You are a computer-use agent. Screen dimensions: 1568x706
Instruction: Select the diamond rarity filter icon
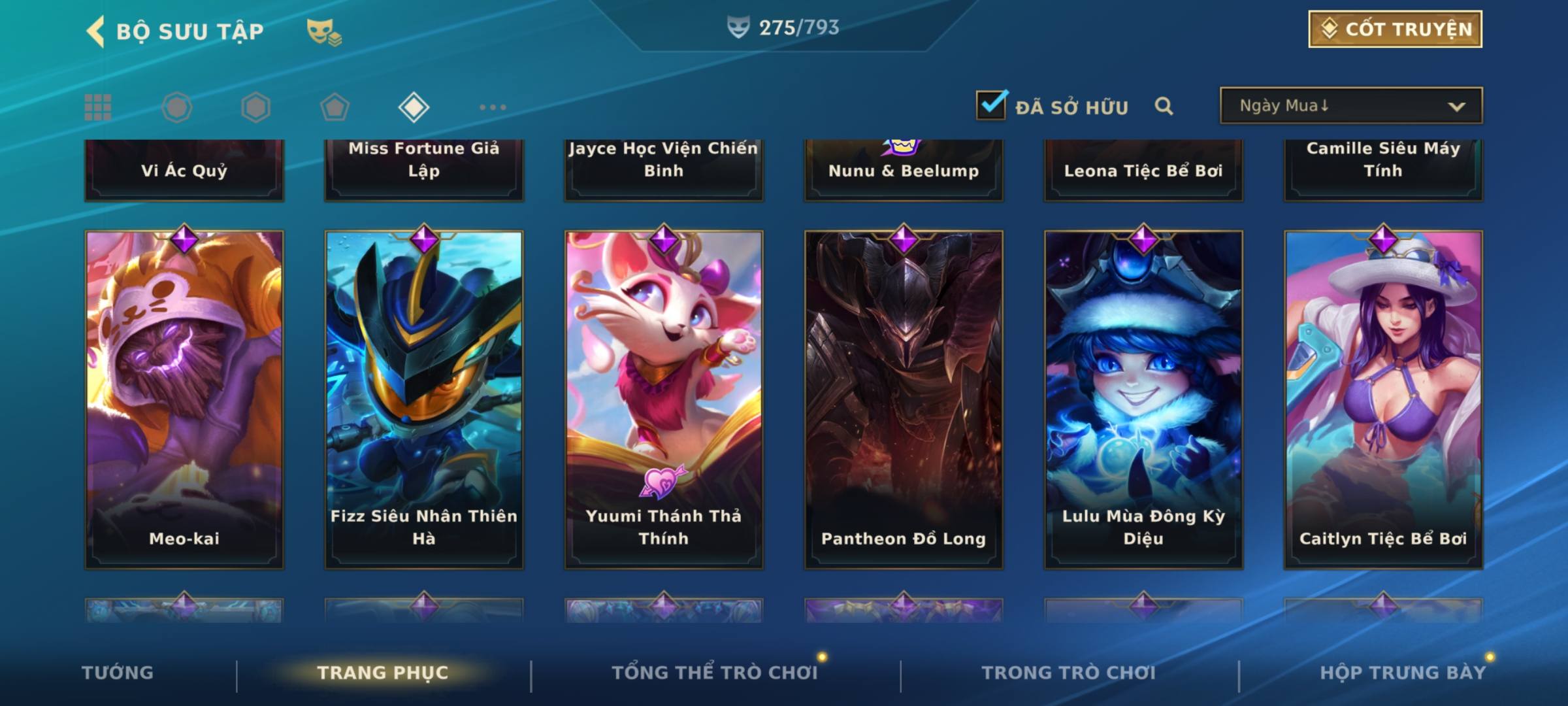[414, 107]
